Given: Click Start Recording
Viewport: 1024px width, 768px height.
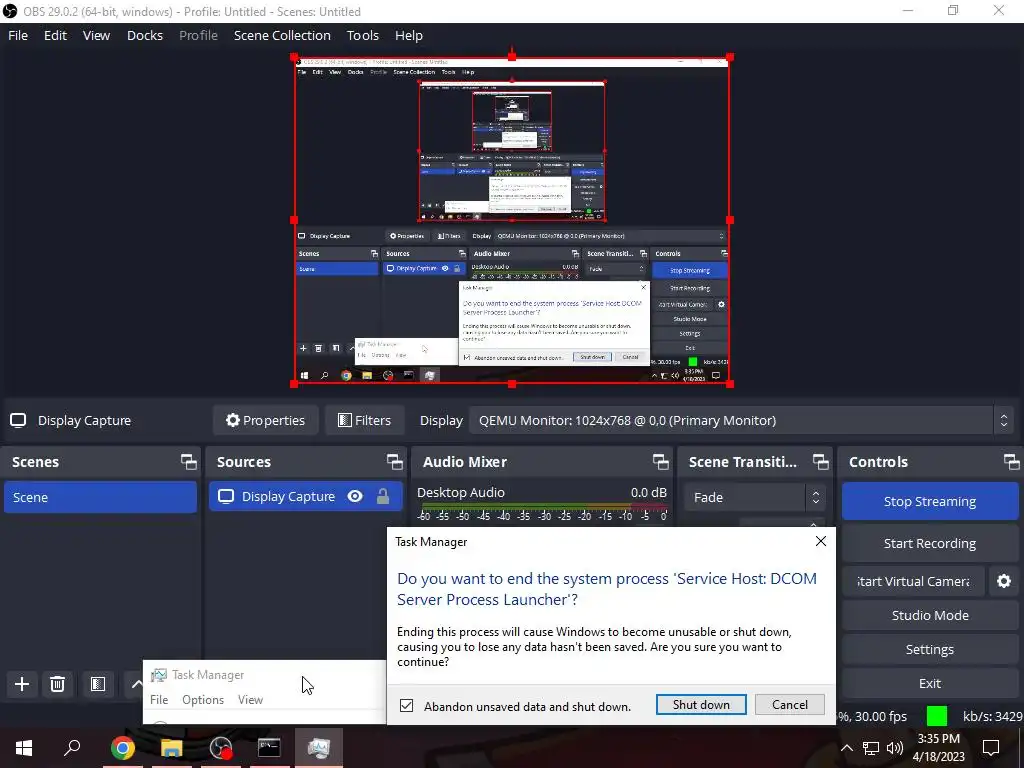Looking at the screenshot, I should click(x=929, y=543).
